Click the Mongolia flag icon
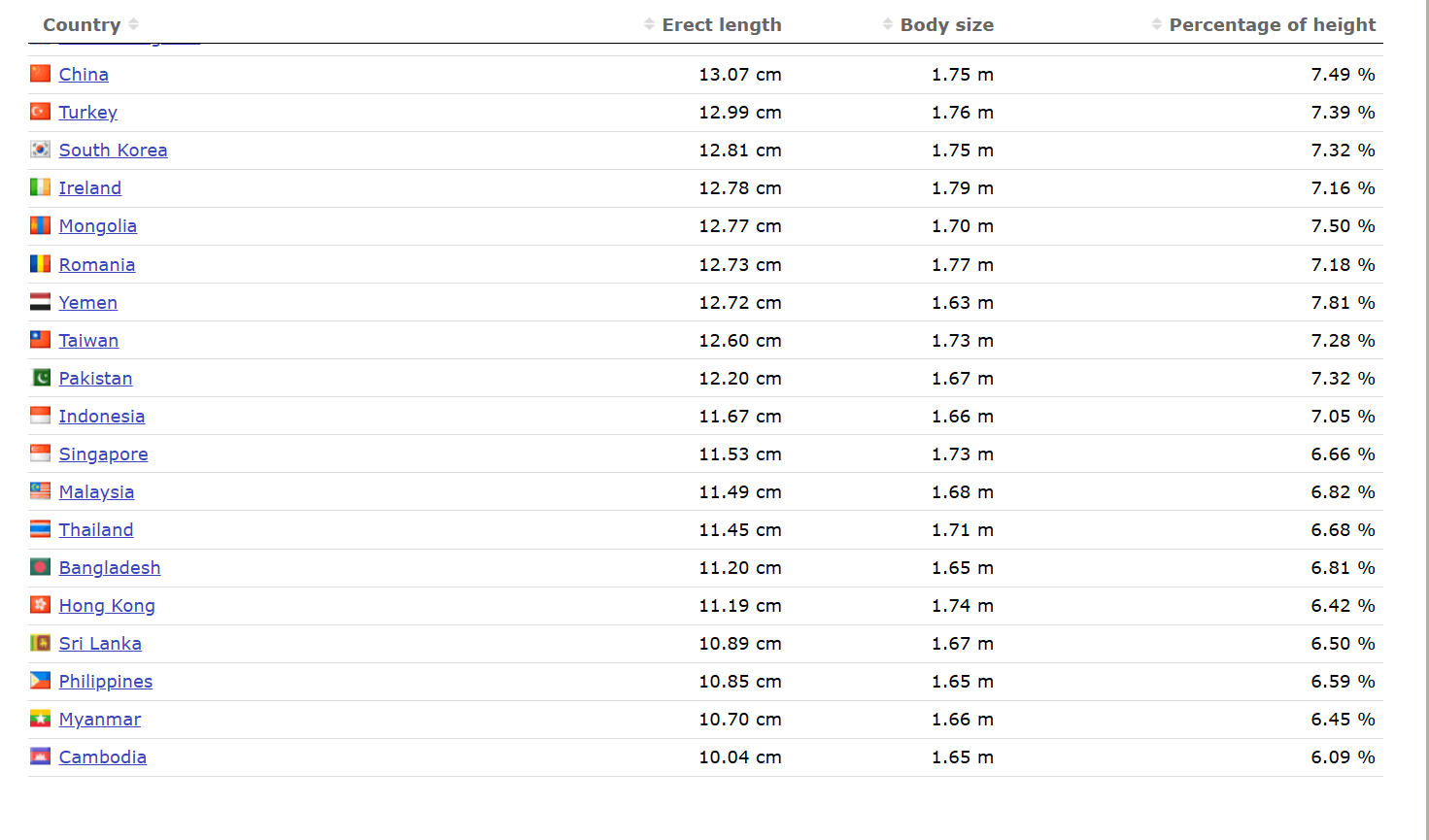 pyautogui.click(x=40, y=225)
